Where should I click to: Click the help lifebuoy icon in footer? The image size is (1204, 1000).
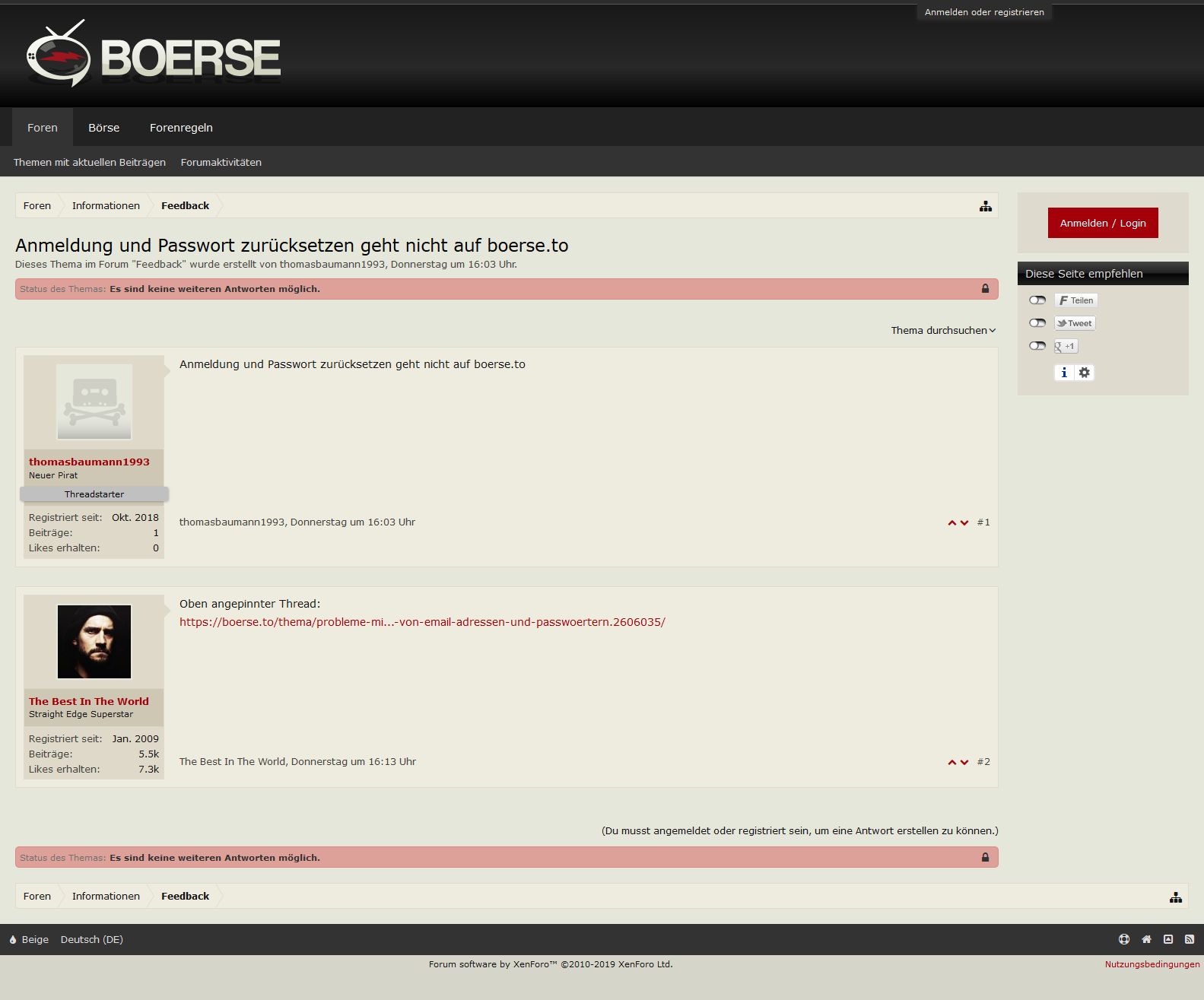[x=1123, y=939]
